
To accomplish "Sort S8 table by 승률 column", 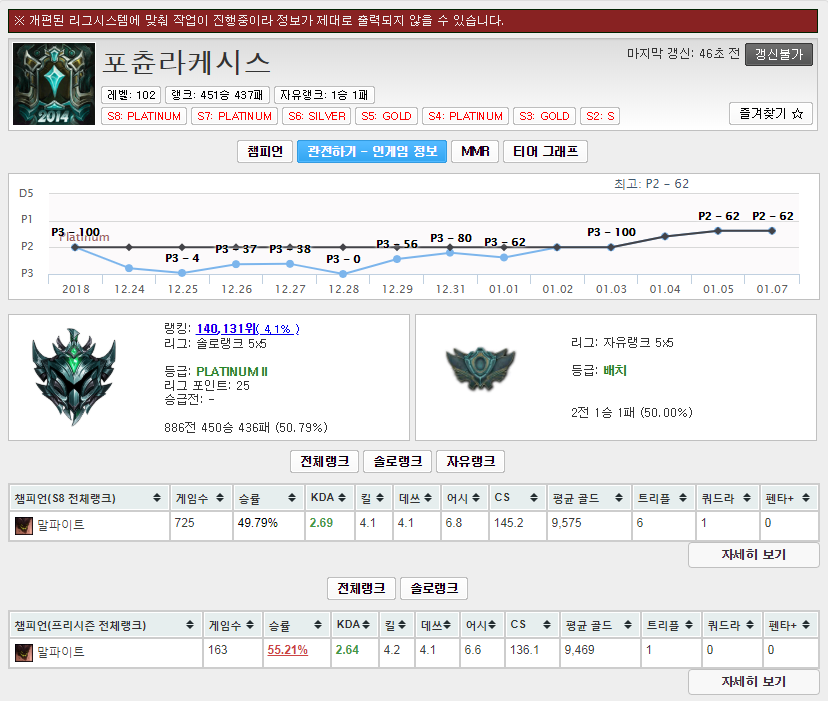I will point(269,498).
